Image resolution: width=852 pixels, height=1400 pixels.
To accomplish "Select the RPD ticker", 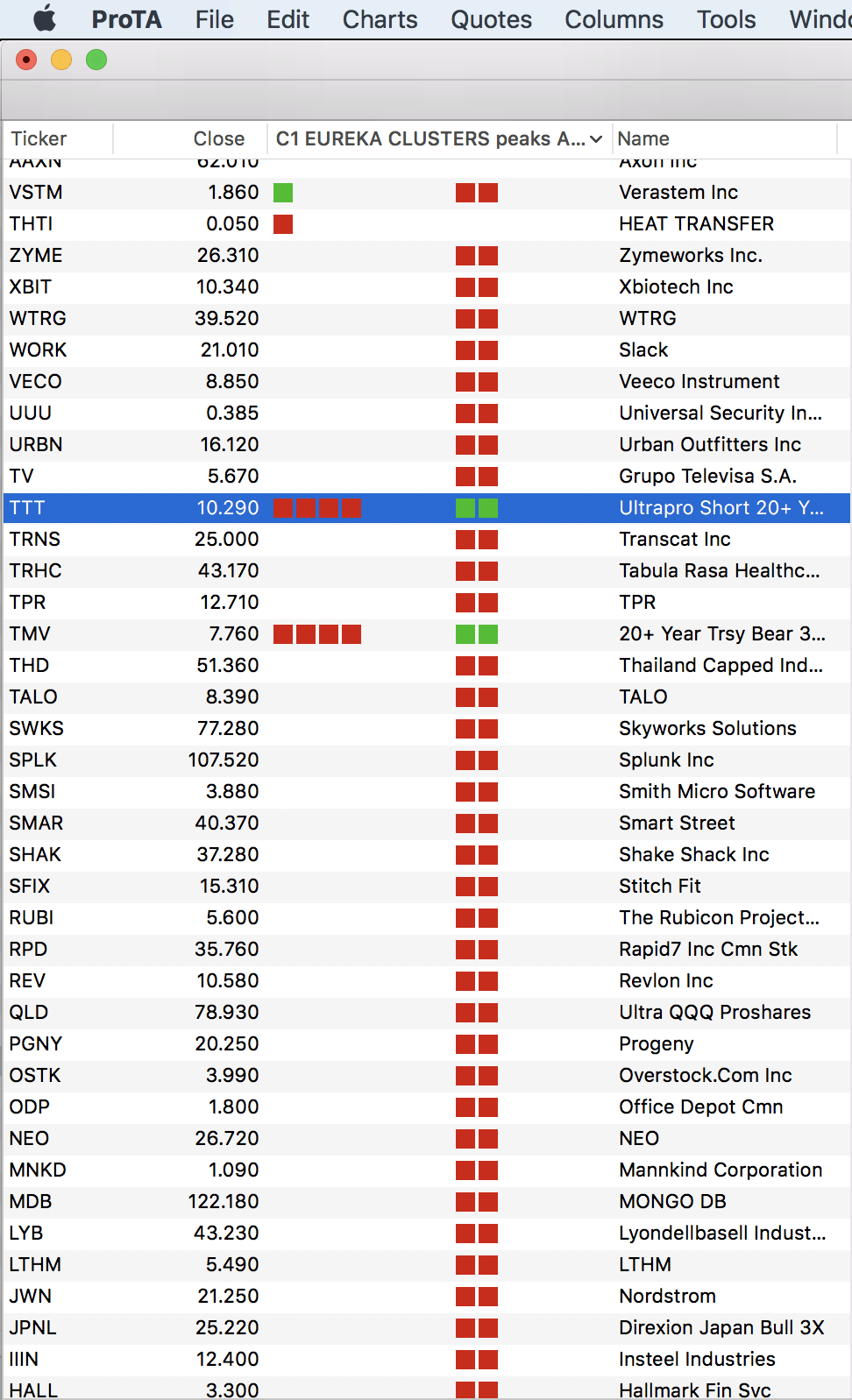I will (x=28, y=950).
